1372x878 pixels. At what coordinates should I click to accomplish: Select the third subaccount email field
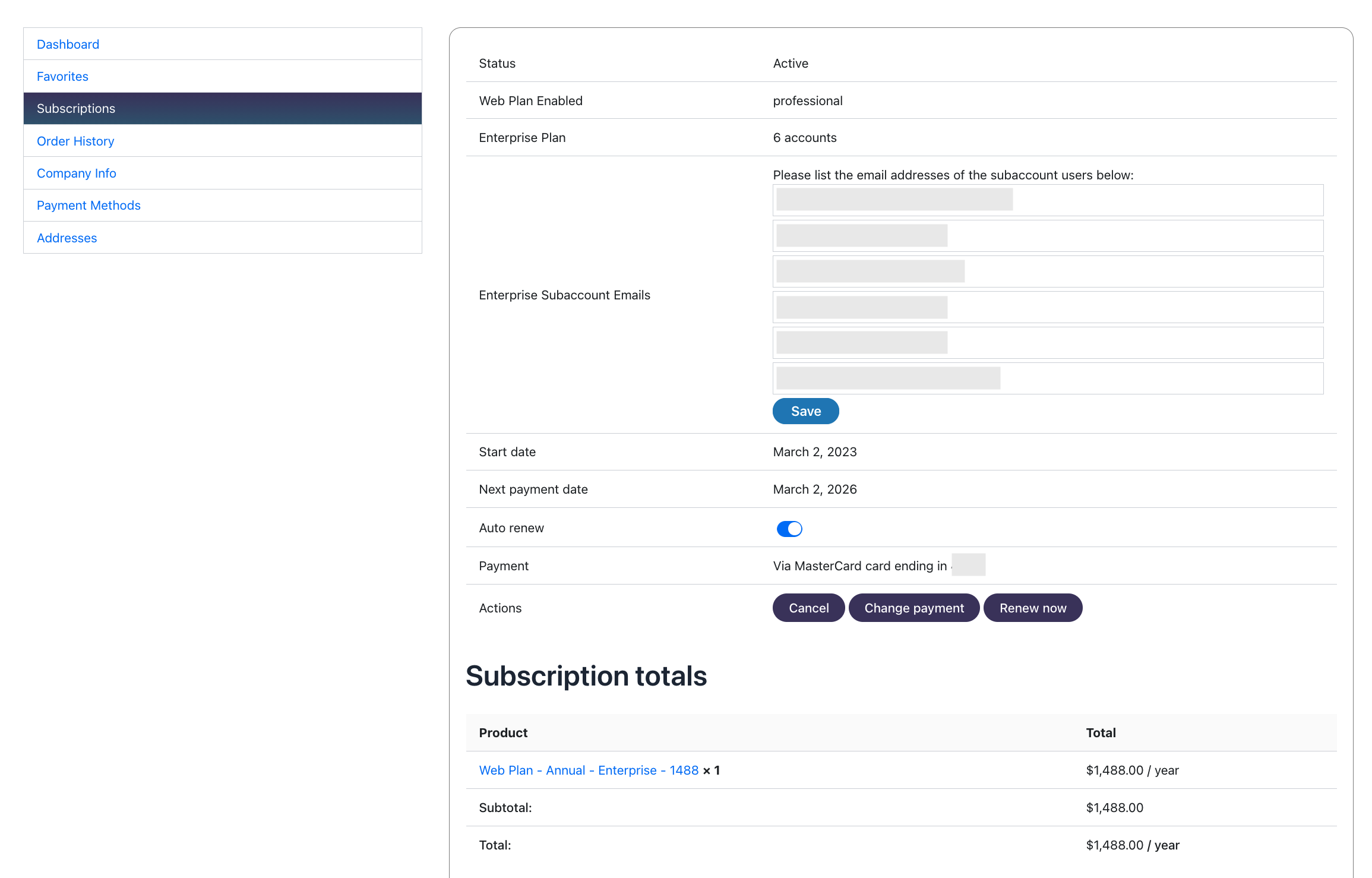tap(1048, 271)
